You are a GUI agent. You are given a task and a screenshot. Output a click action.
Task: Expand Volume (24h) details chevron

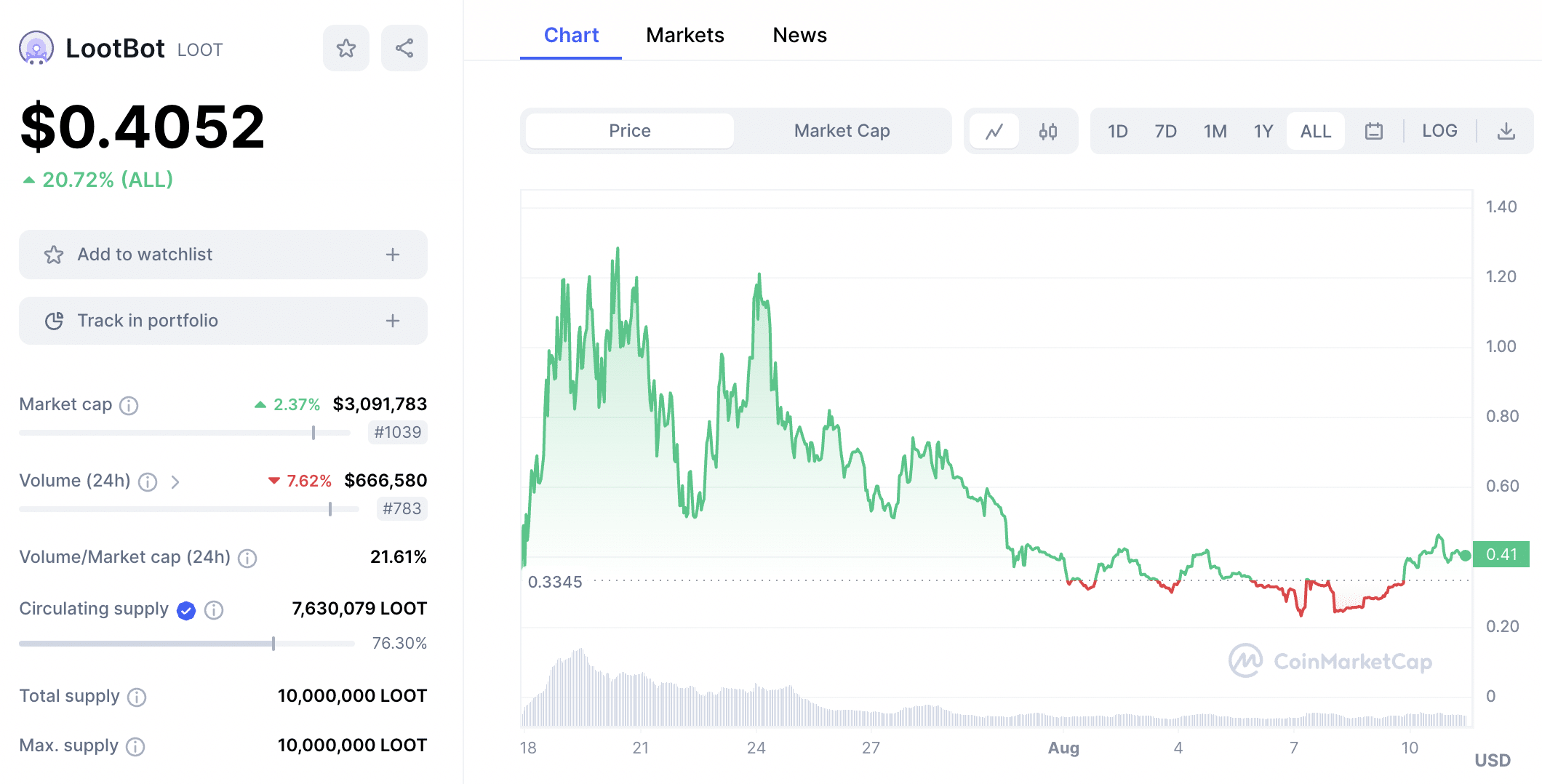pos(175,481)
